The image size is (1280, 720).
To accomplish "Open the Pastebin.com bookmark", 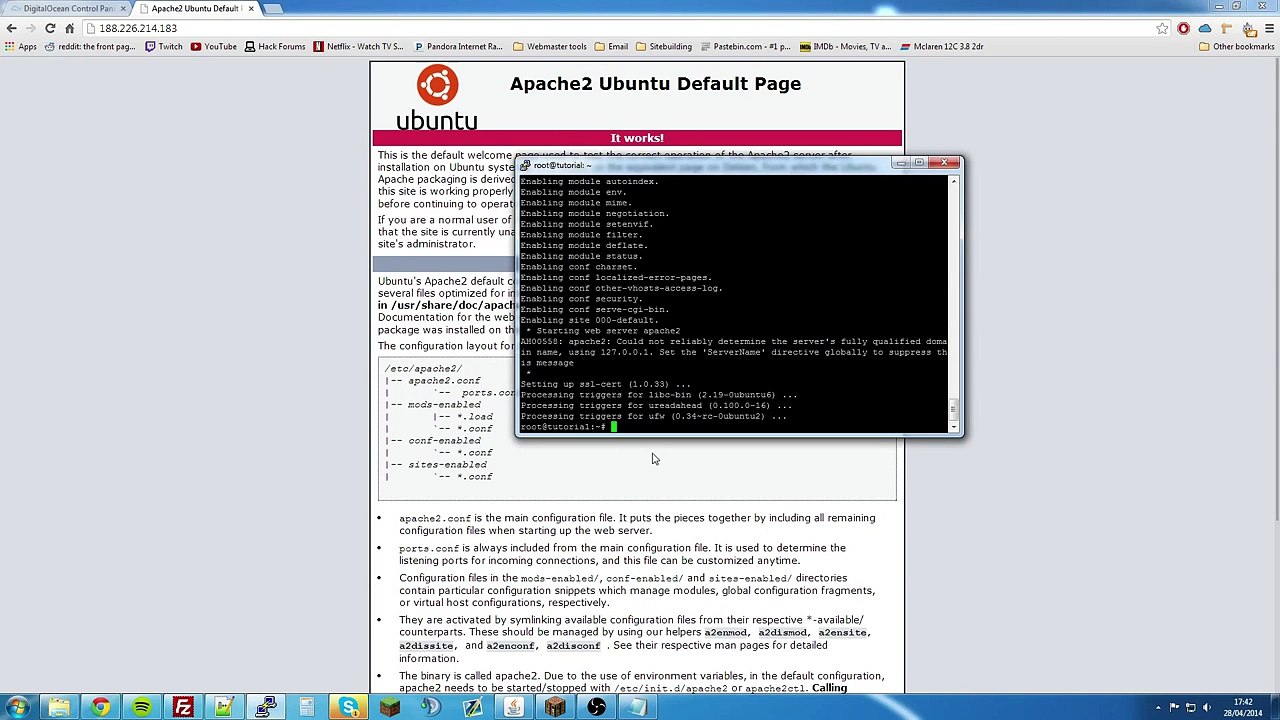I will click(x=745, y=46).
